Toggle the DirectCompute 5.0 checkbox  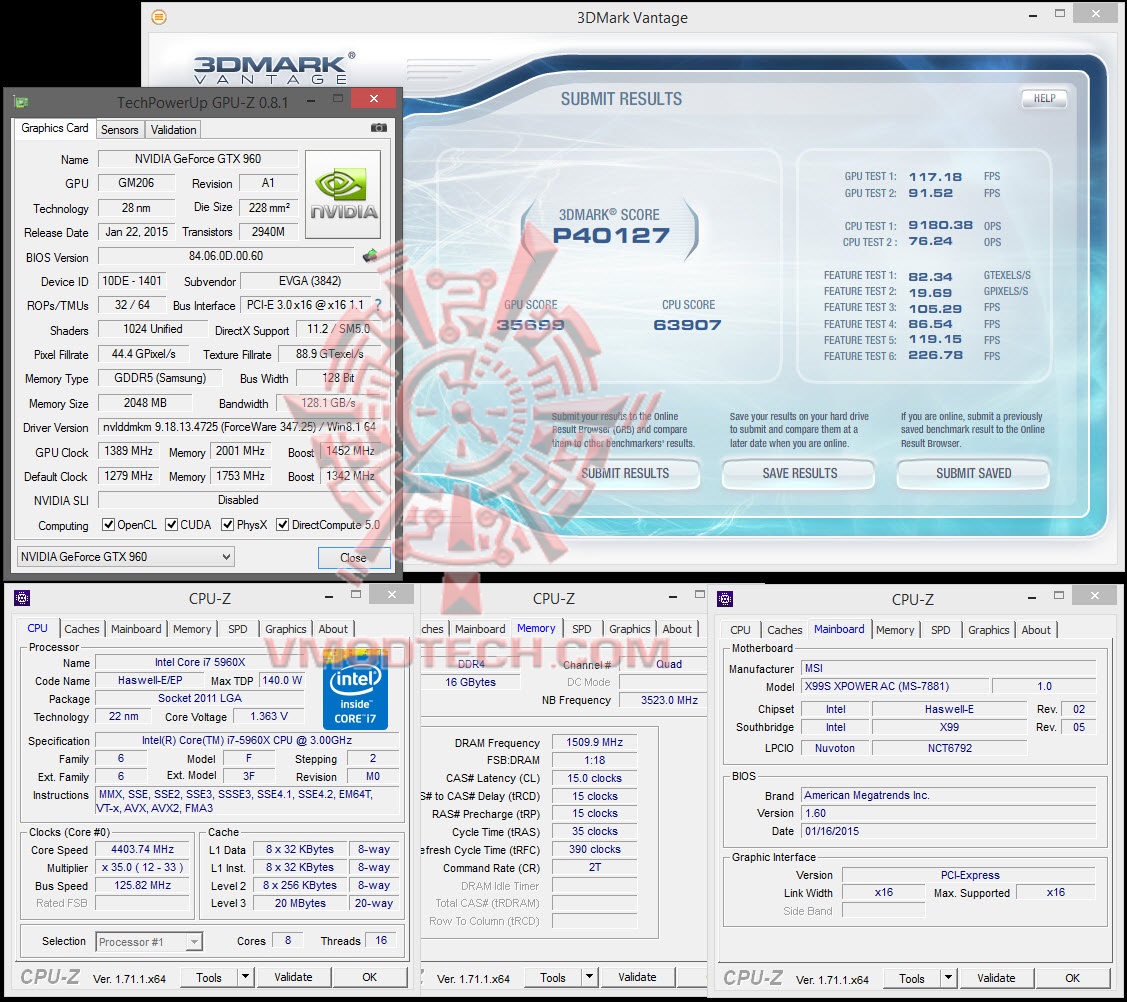pyautogui.click(x=282, y=525)
